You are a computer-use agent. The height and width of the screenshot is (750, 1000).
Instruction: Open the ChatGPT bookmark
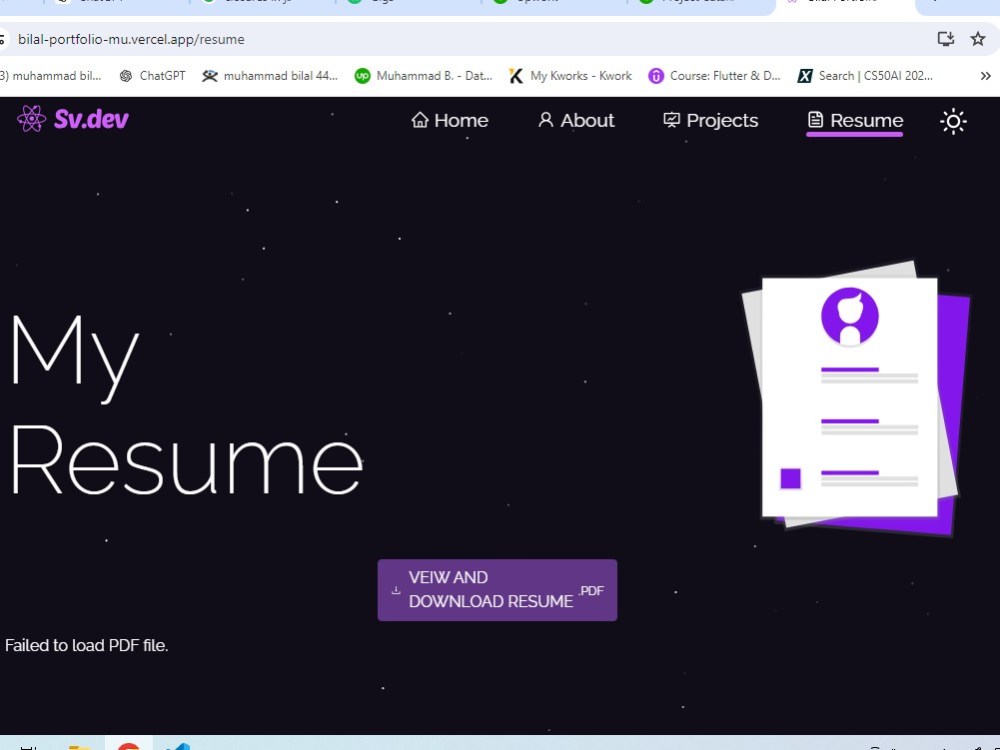[x=152, y=76]
